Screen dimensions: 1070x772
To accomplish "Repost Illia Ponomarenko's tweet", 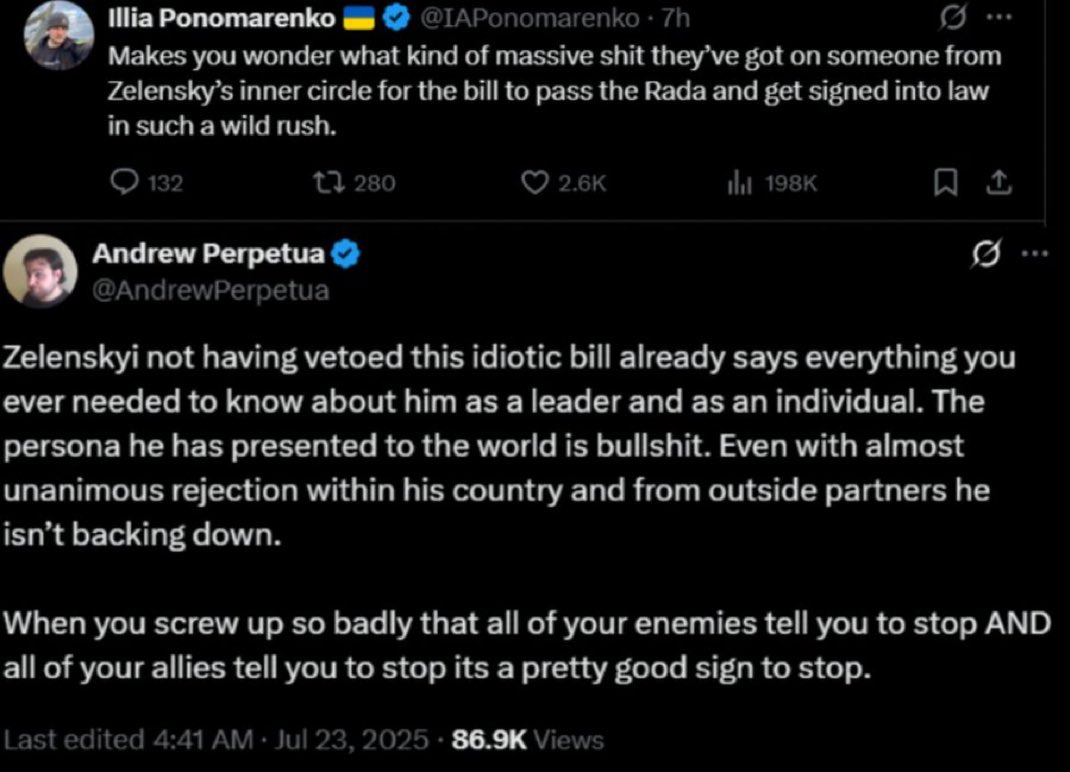I will coord(353,182).
